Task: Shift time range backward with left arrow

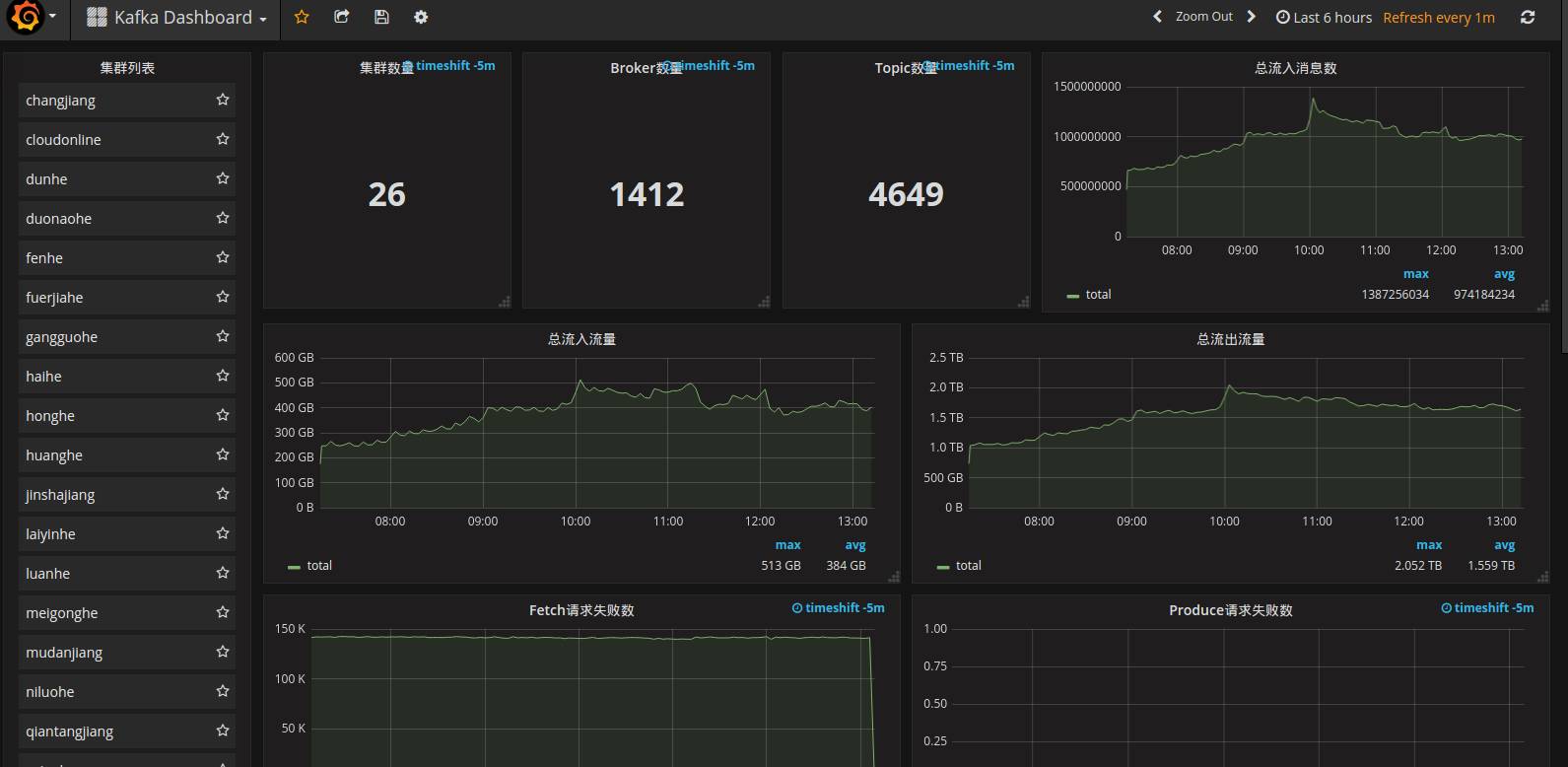Action: coord(1158,17)
